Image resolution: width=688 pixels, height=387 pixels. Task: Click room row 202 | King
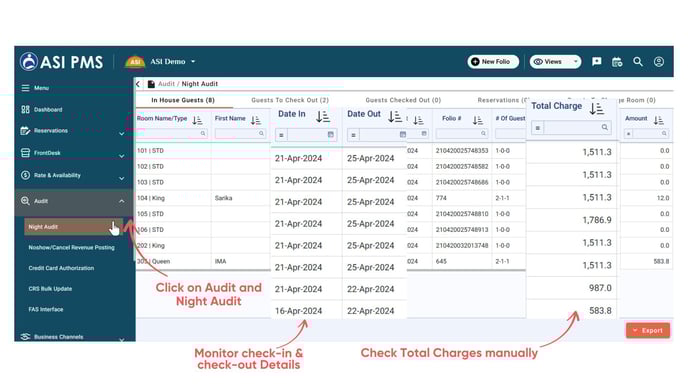(x=151, y=245)
